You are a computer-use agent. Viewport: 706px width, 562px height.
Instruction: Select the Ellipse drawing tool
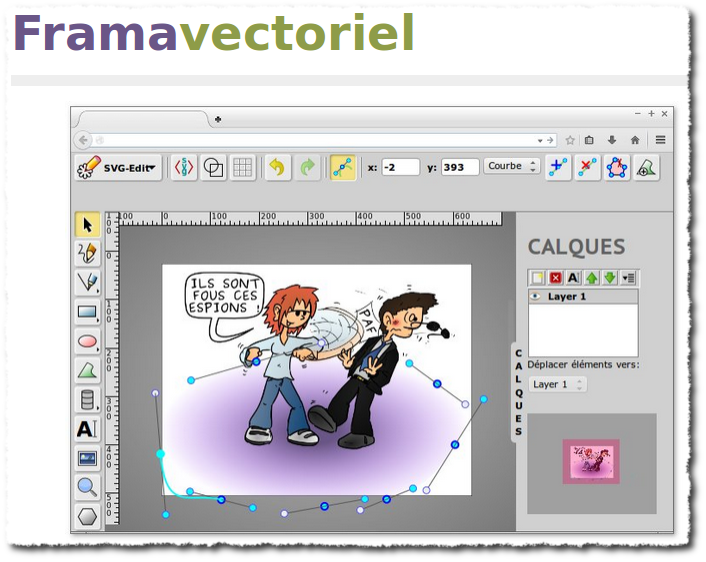(88, 341)
